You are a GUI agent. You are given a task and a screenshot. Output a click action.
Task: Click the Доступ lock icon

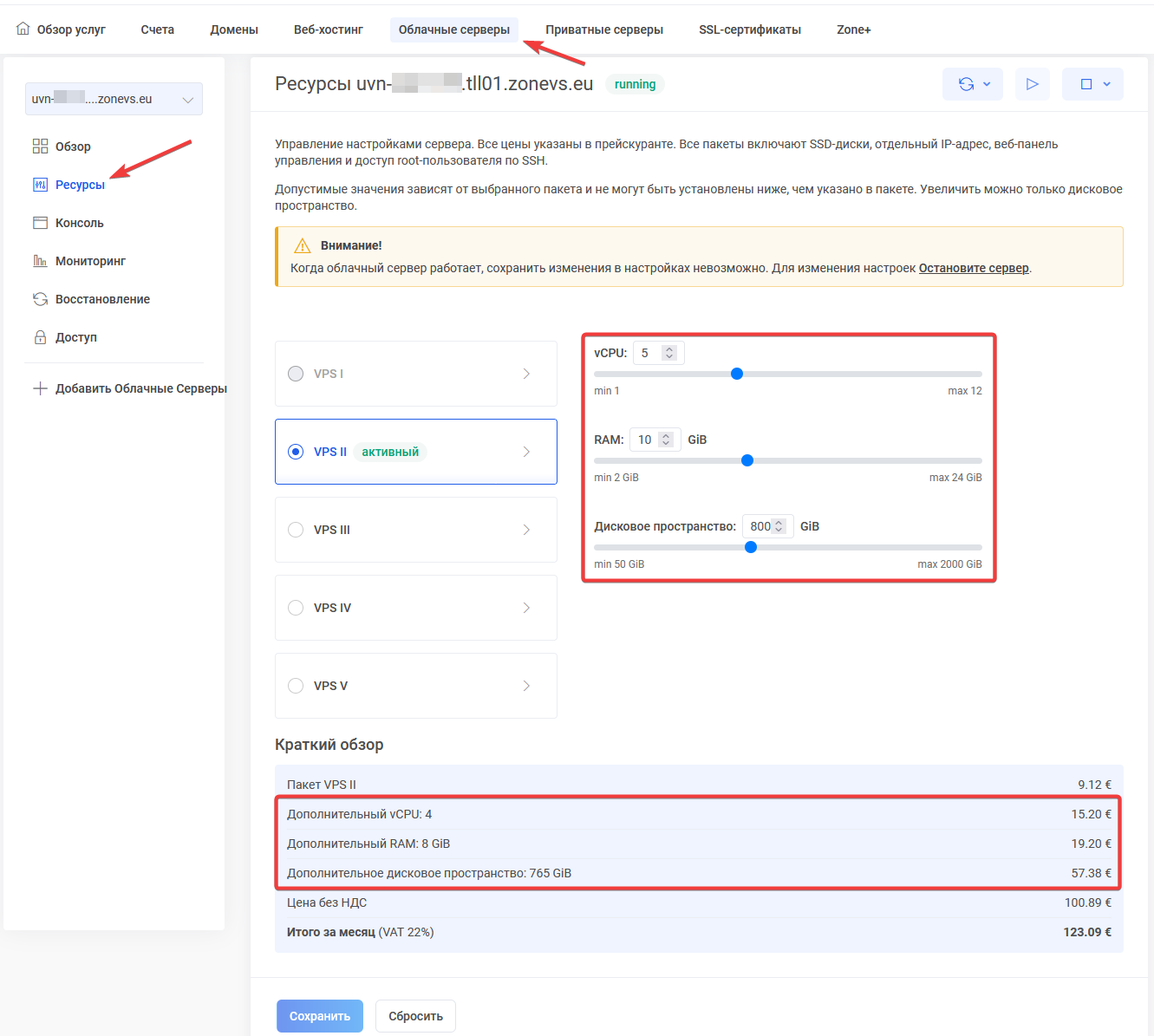point(40,337)
